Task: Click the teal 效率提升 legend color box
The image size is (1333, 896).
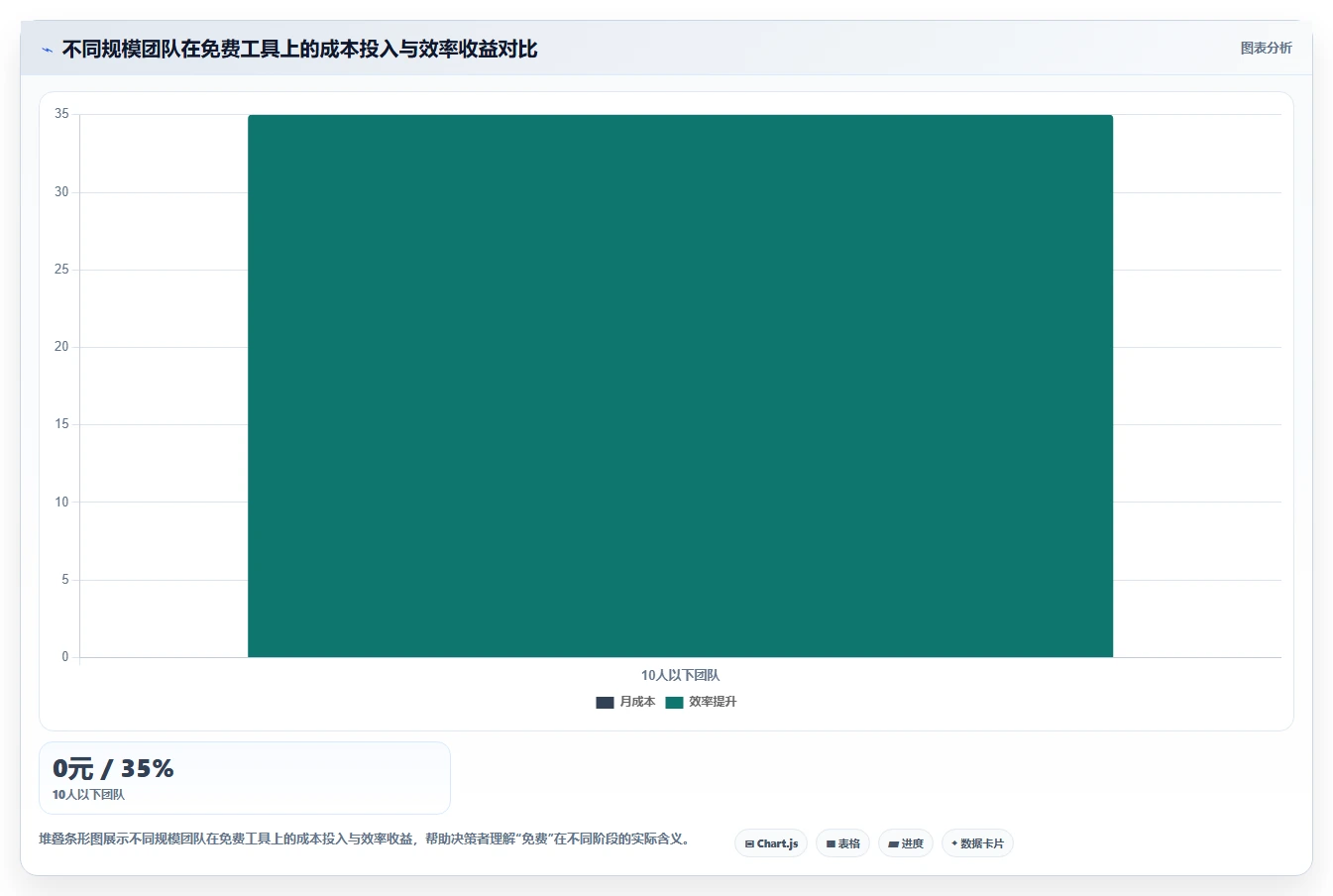Action: [674, 702]
